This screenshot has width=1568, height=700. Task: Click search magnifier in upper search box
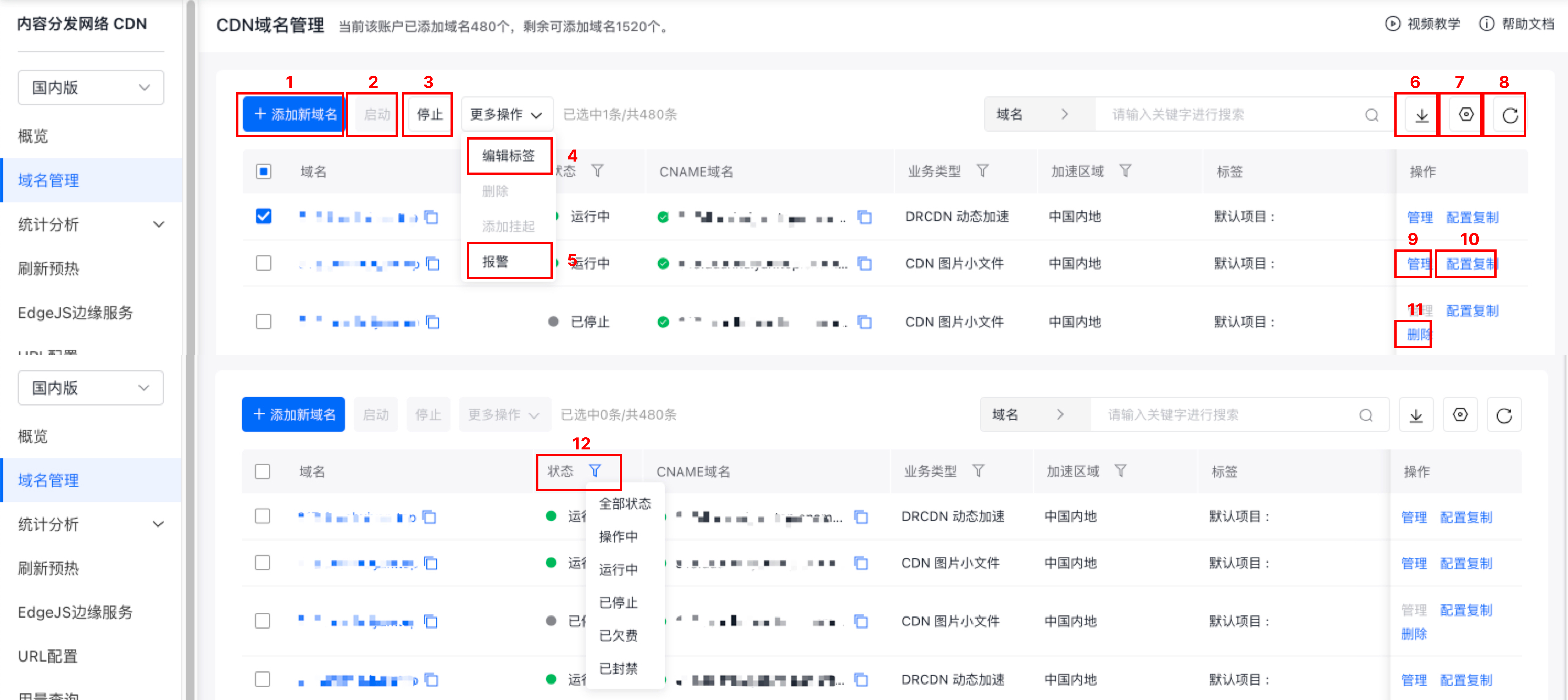coord(1371,115)
